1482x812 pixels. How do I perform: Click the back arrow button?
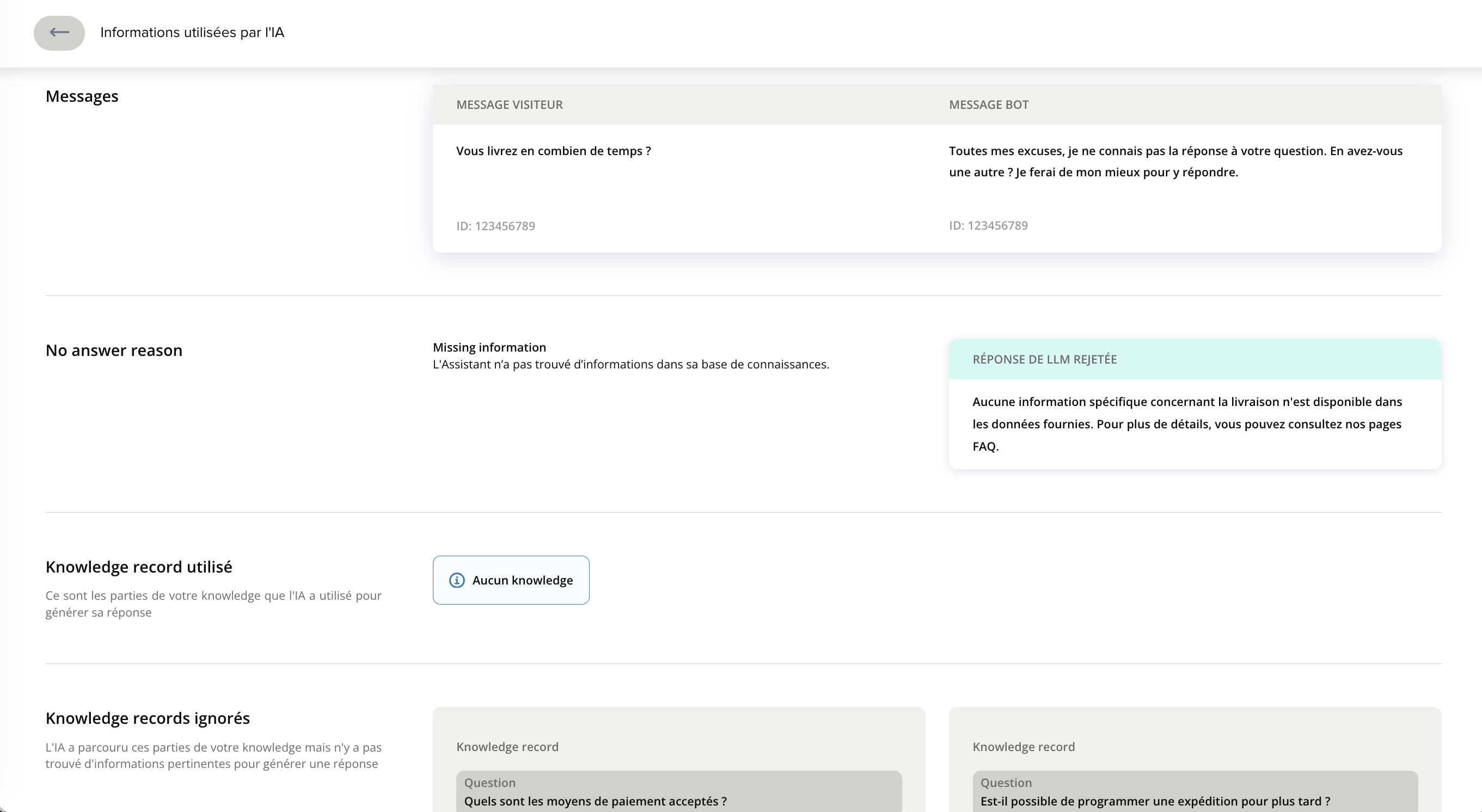click(59, 33)
